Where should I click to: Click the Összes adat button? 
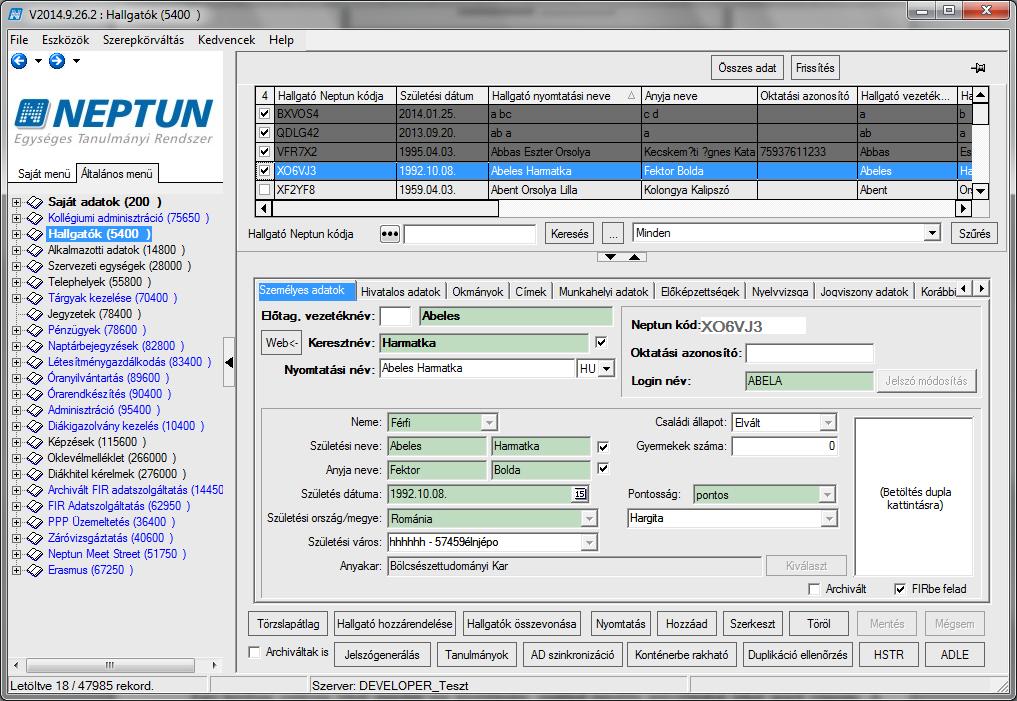point(747,68)
